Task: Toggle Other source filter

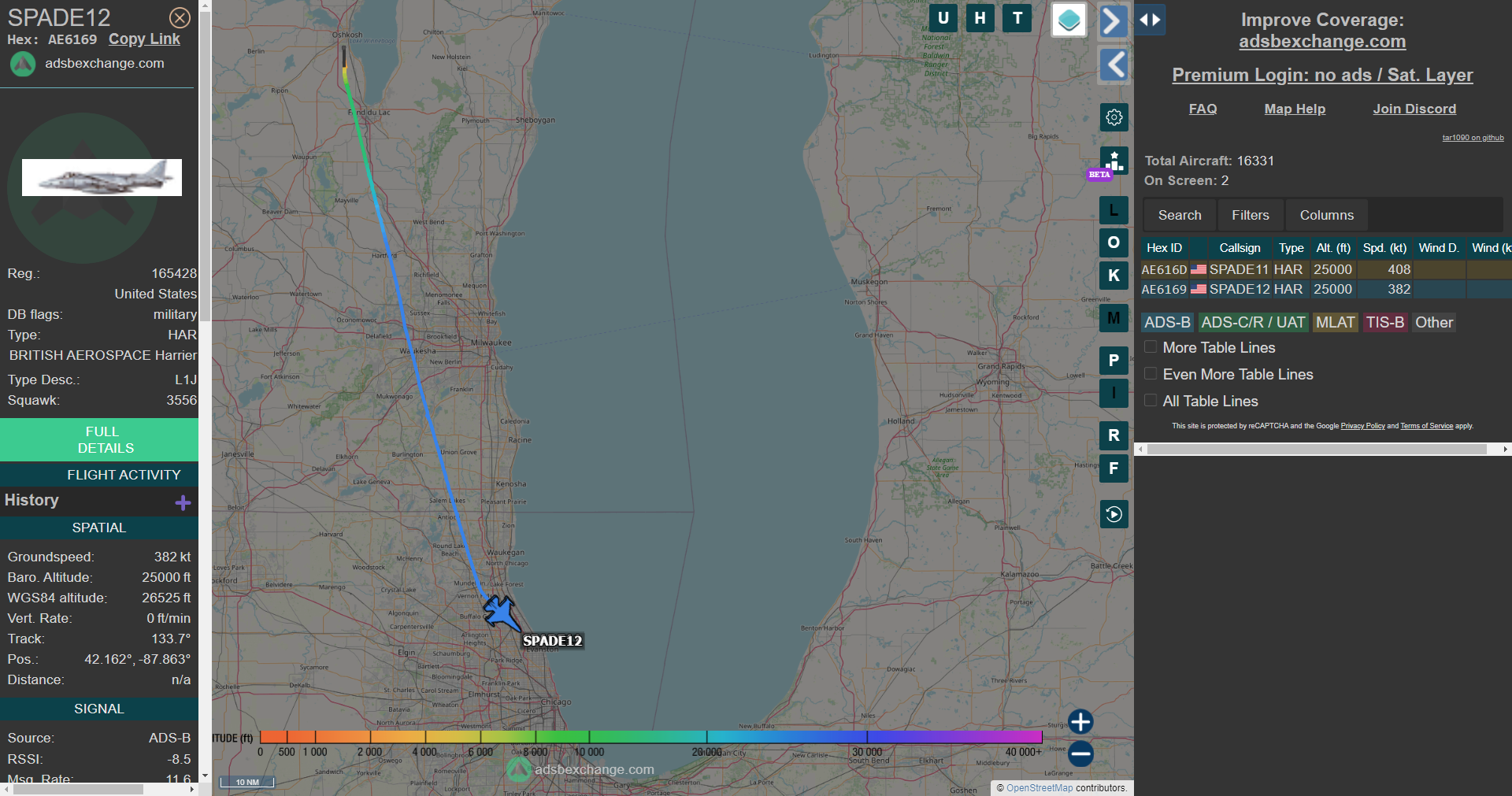Action: [1433, 322]
